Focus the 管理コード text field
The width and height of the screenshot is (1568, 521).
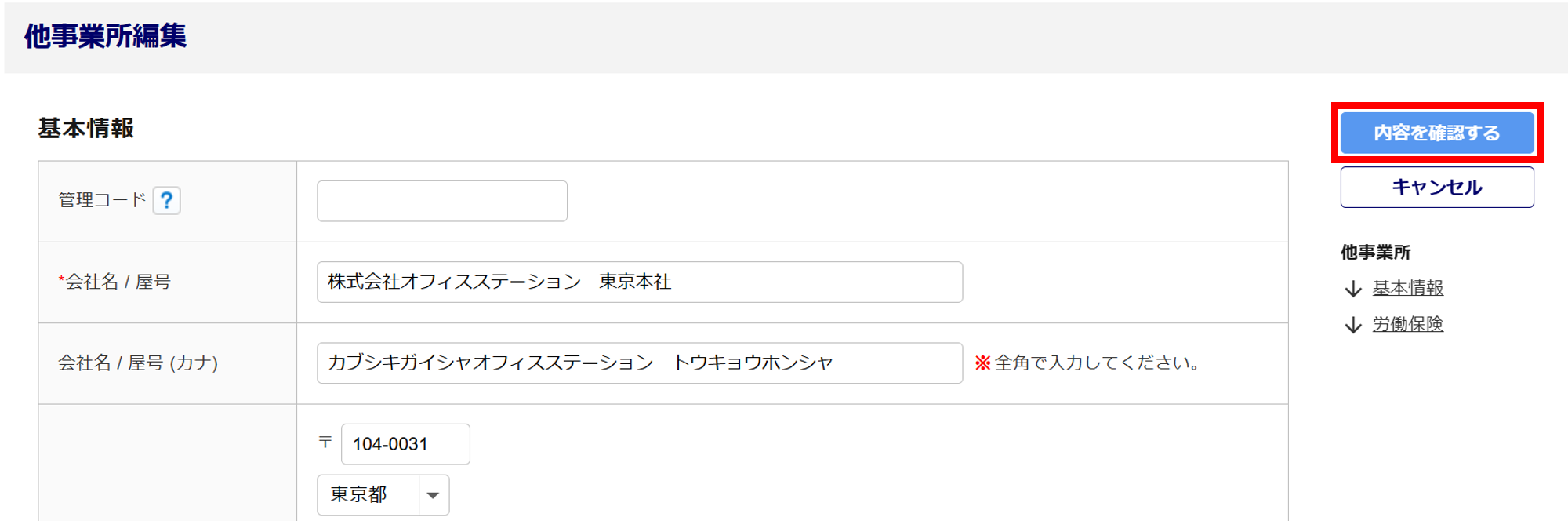click(x=441, y=201)
